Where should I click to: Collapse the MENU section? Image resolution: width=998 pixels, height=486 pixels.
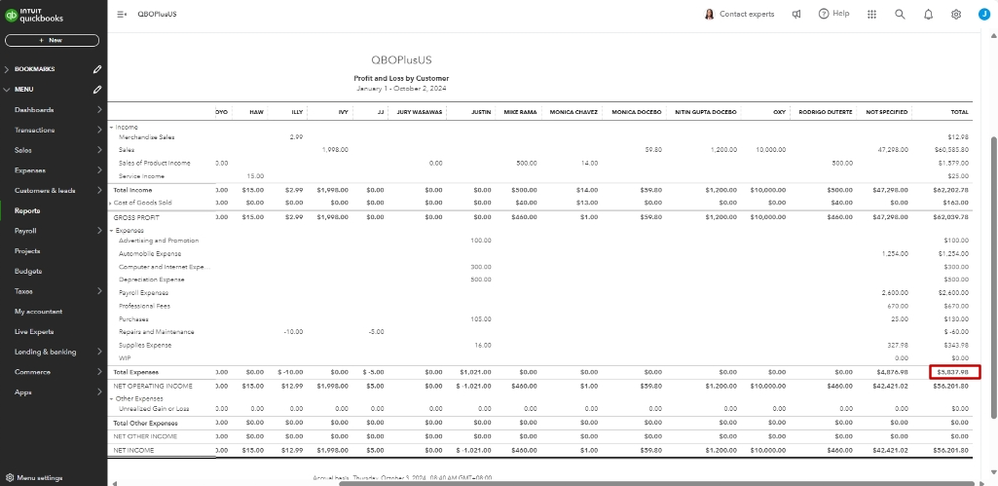click(x=7, y=90)
